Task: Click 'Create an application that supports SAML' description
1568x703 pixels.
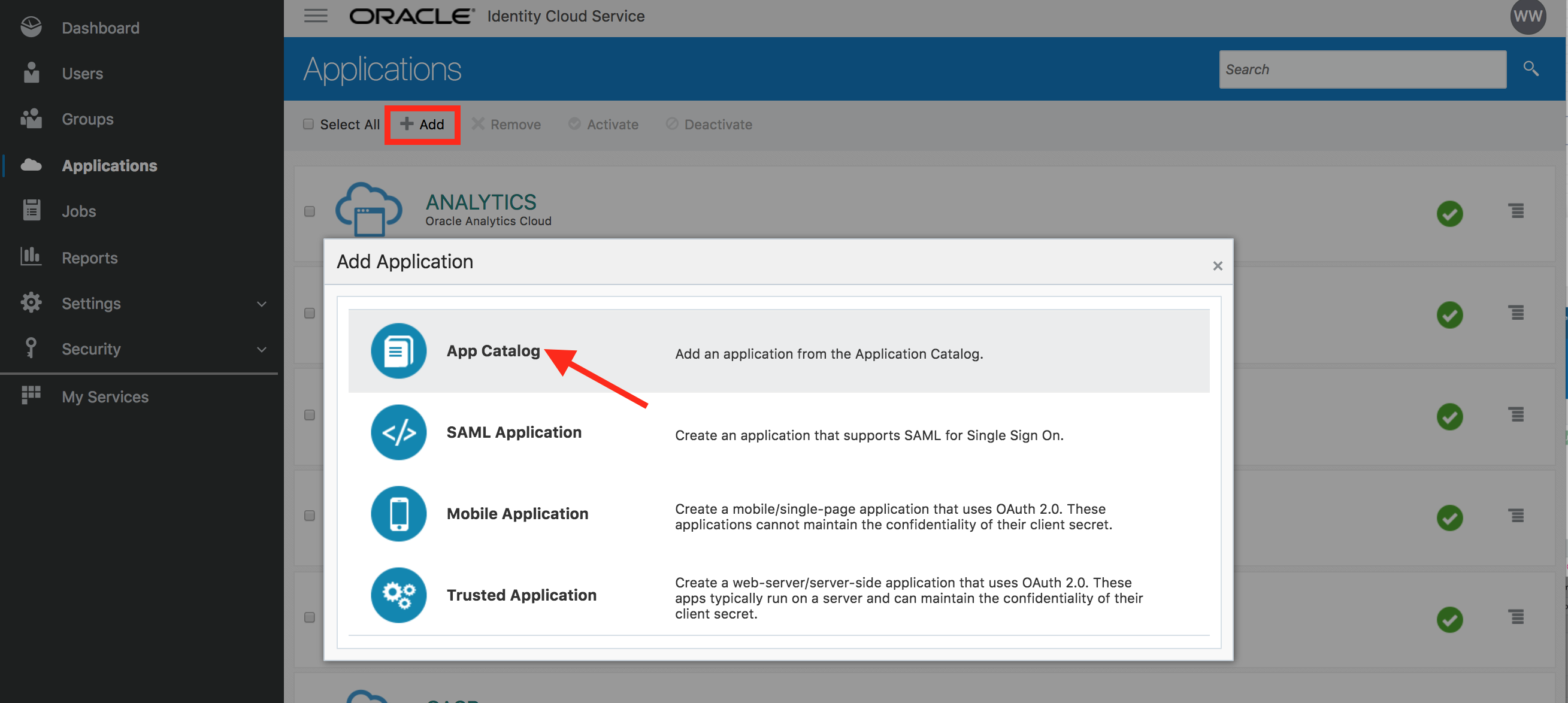Action: (x=869, y=435)
